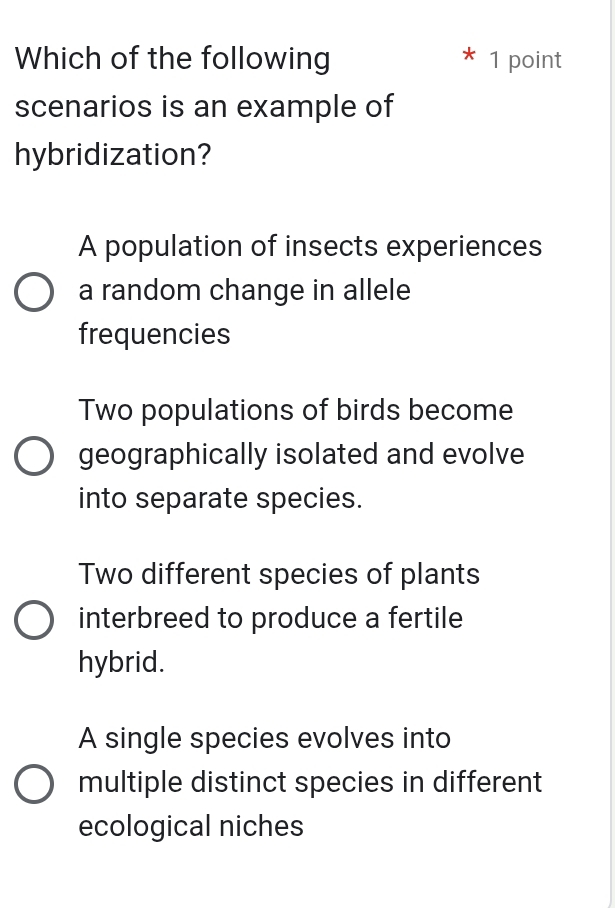Click the phrase 'interbreed to produce a fertile hybrid'
Viewport: 615px width, 908px height.
[x=270, y=618]
